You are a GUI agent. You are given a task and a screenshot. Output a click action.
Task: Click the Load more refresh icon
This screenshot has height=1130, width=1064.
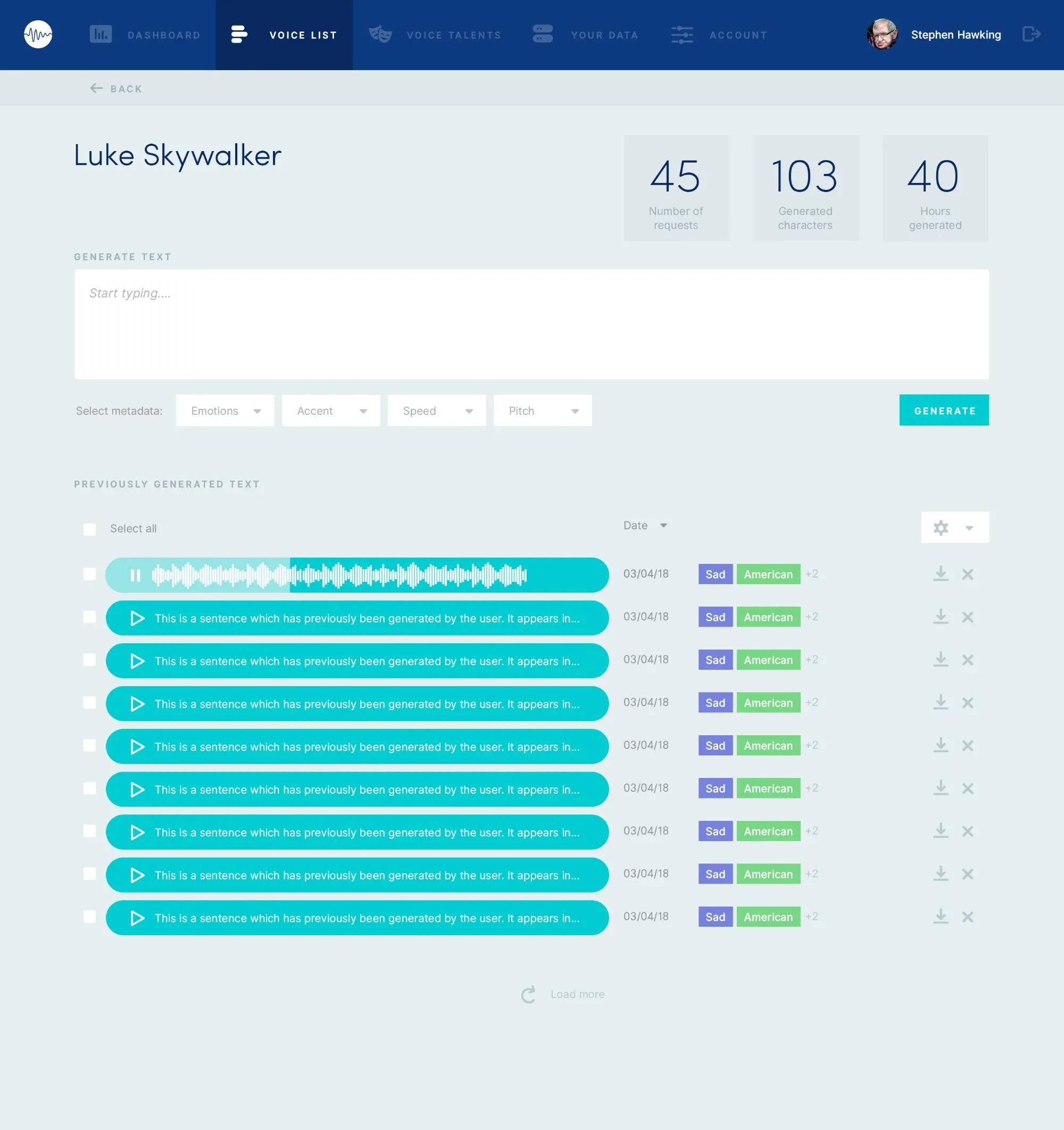529,994
